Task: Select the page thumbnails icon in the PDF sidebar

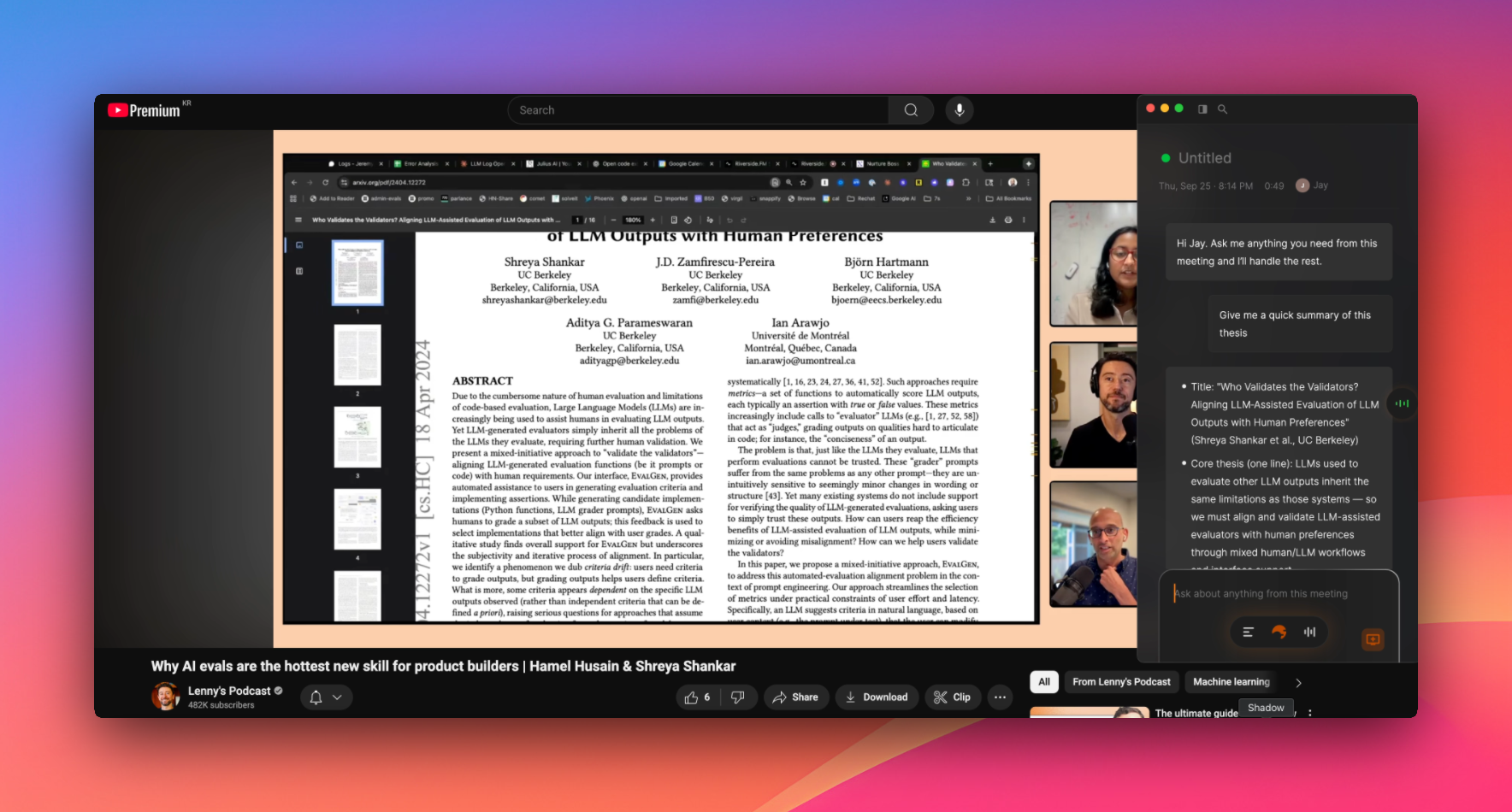Action: 299,244
